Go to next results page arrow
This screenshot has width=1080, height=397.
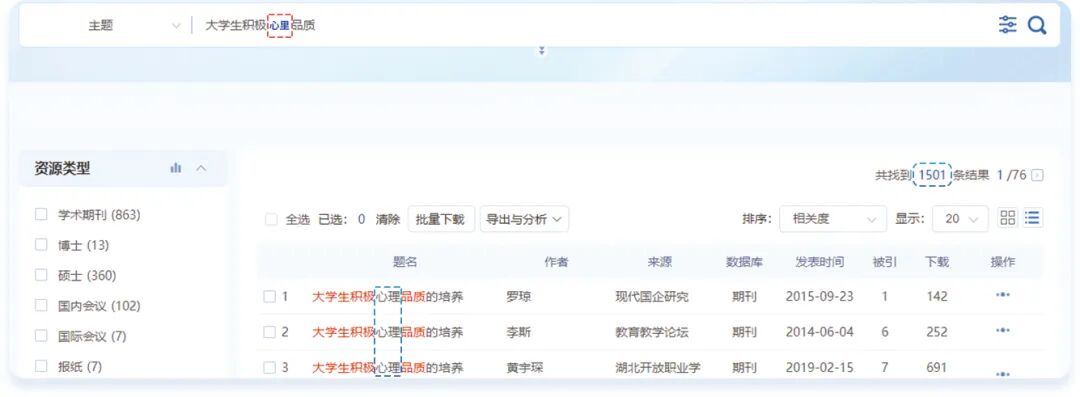tap(1037, 175)
